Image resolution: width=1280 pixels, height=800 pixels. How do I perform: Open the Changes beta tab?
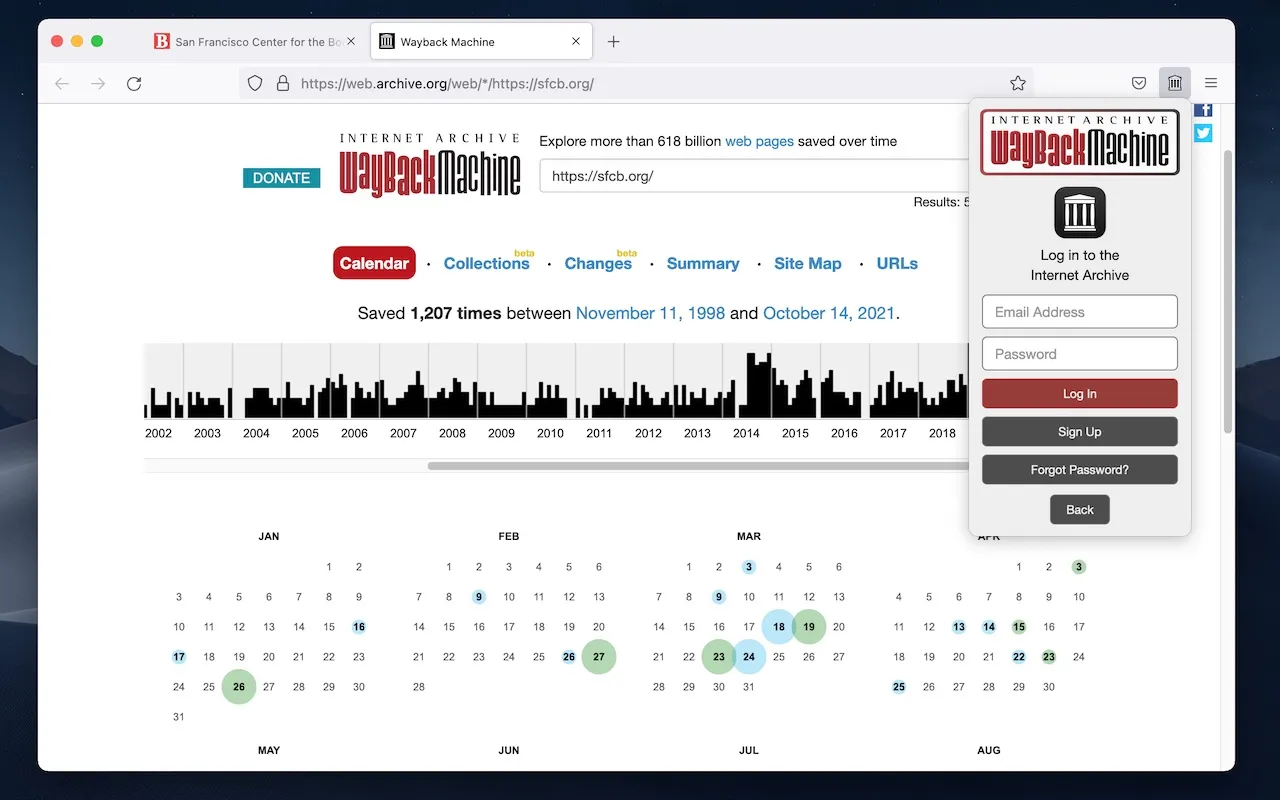(597, 263)
